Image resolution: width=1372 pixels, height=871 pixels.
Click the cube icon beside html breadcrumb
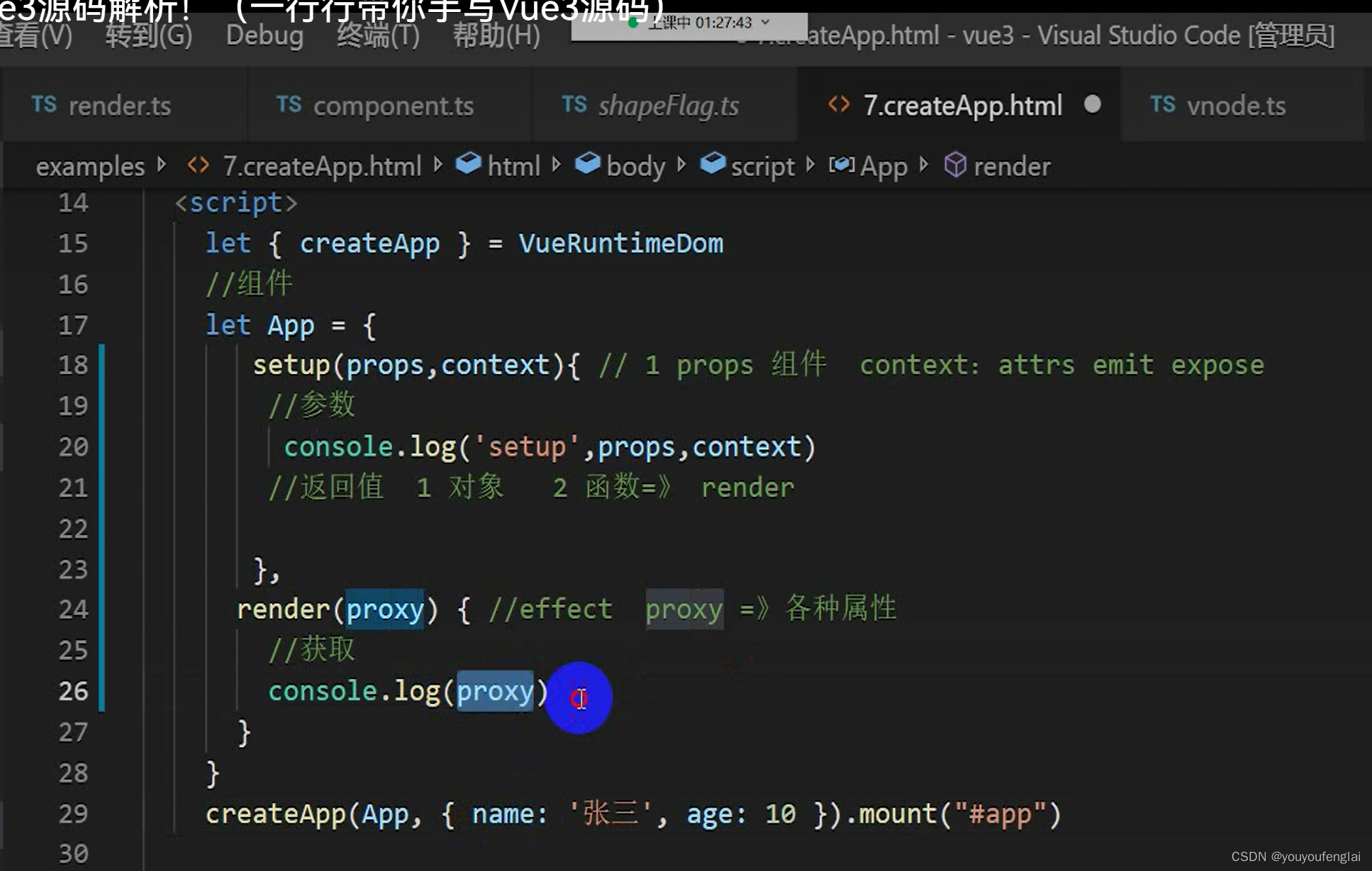(468, 164)
